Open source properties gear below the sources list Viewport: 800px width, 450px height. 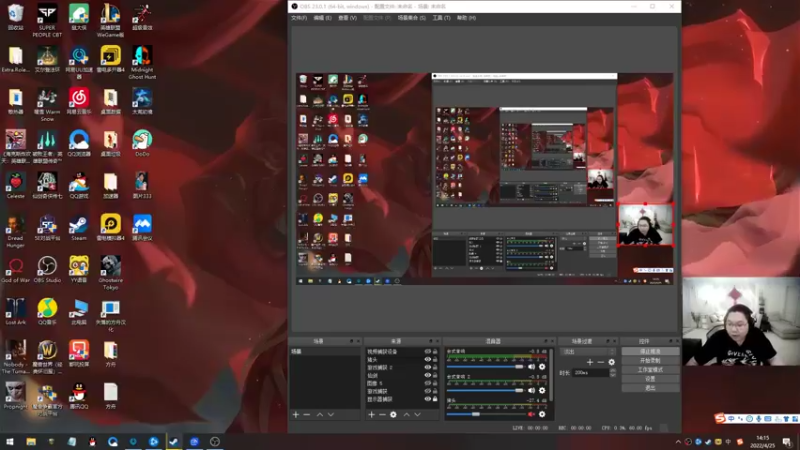pos(393,415)
